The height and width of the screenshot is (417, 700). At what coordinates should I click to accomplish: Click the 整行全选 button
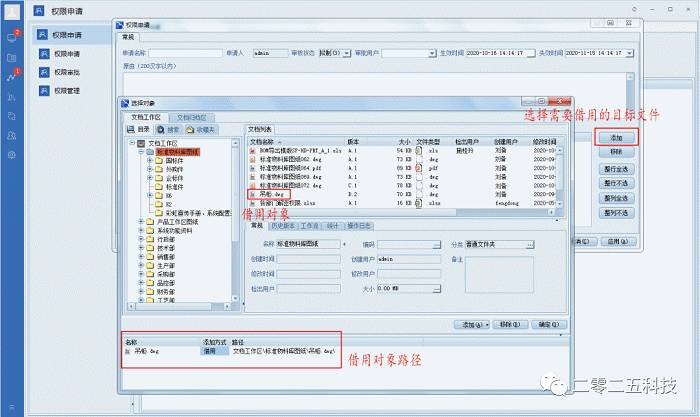[616, 167]
